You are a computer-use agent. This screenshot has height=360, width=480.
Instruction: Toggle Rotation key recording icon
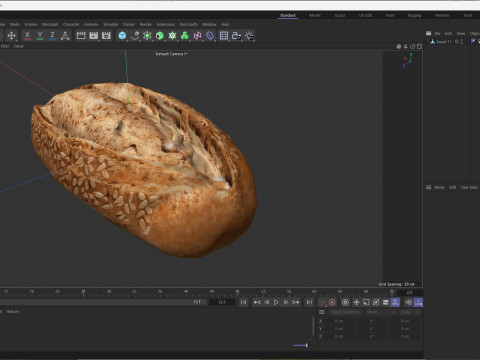pyautogui.click(x=376, y=302)
